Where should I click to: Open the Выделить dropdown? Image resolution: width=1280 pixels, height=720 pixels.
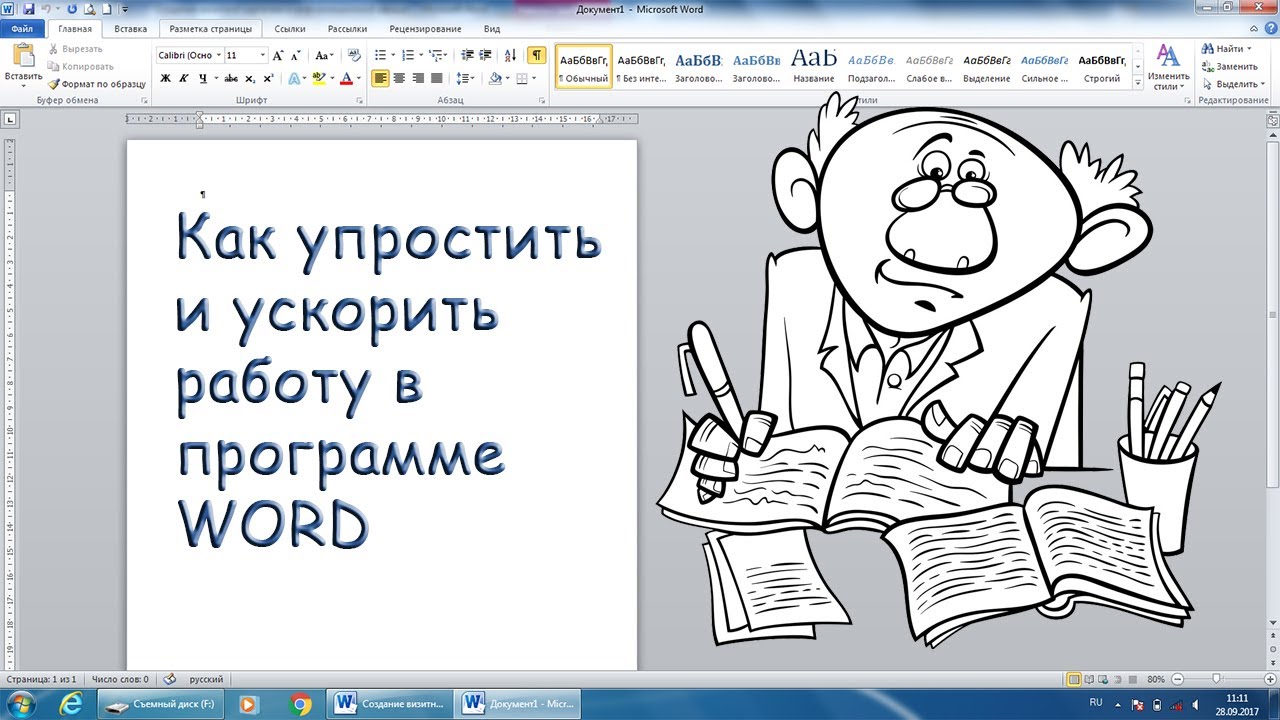1233,84
